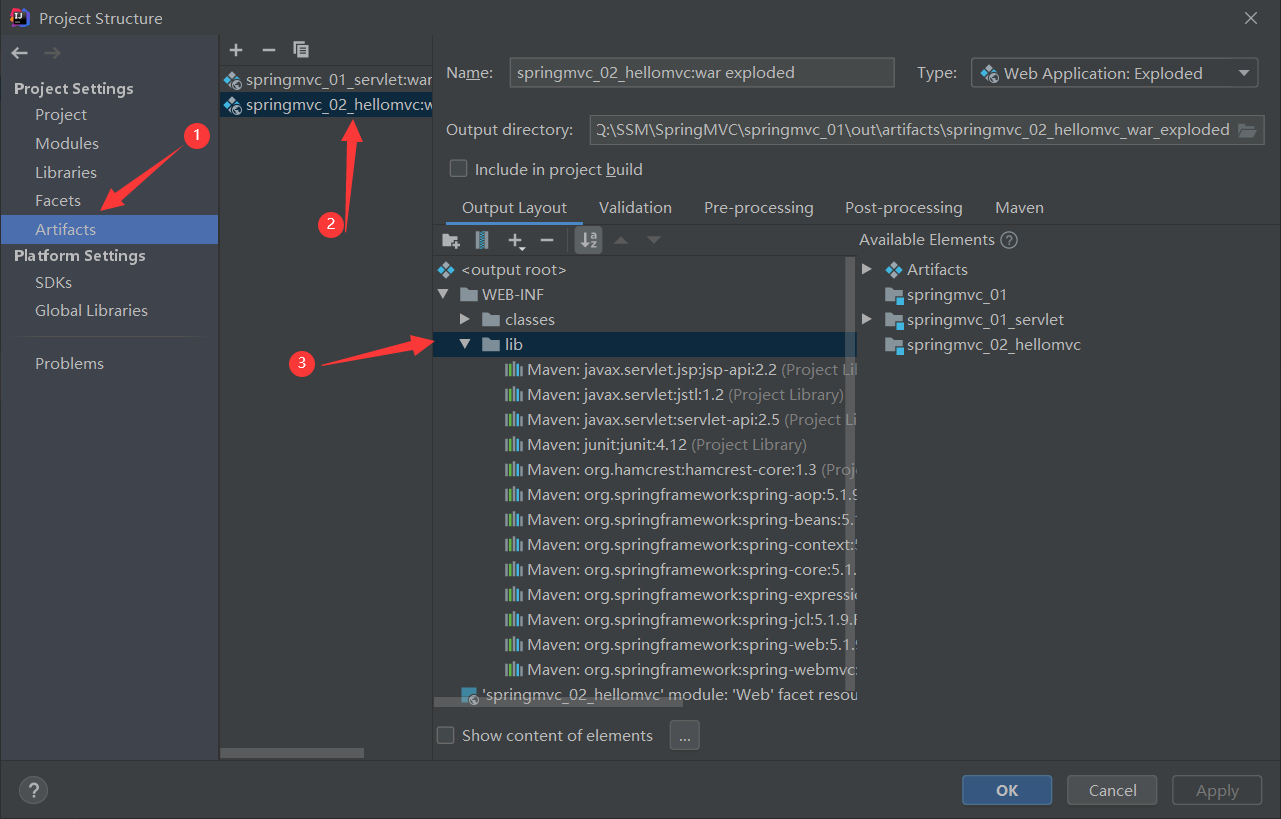Viewport: 1281px width, 819px height.
Task: Click the Artifacts node icon in Available Elements
Action: pos(894,270)
